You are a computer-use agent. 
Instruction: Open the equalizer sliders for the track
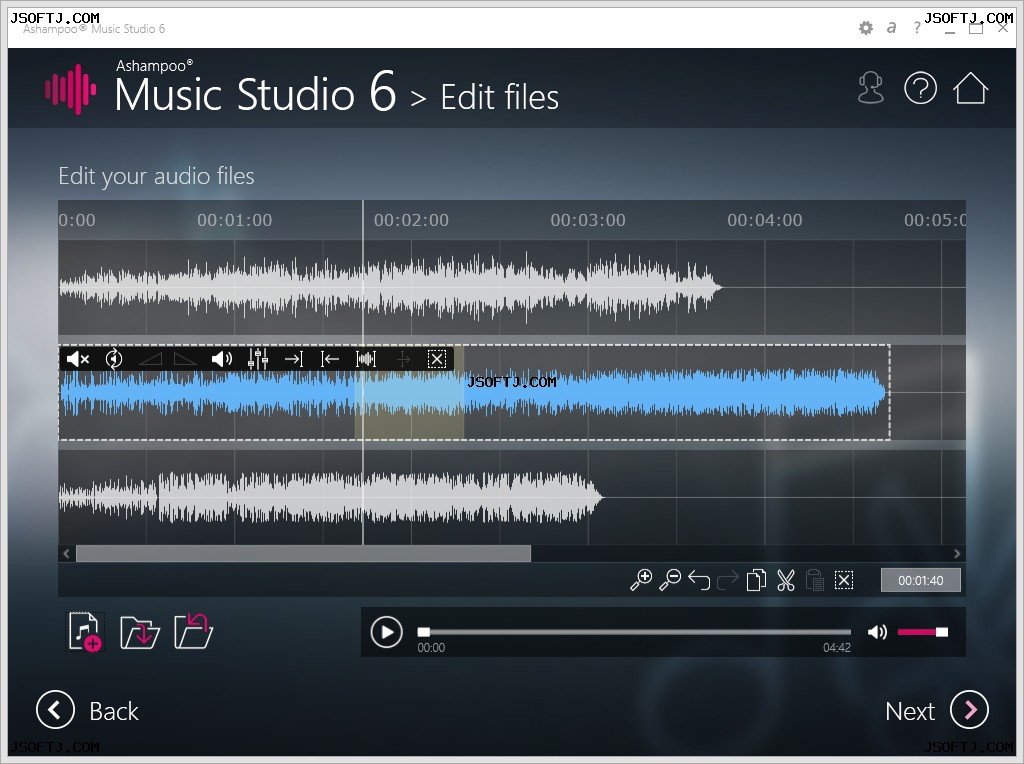258,358
